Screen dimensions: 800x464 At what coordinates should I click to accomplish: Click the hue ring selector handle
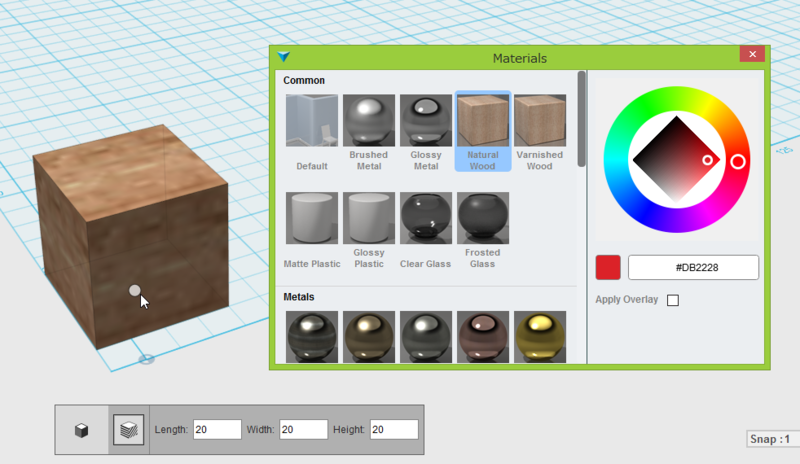point(738,162)
